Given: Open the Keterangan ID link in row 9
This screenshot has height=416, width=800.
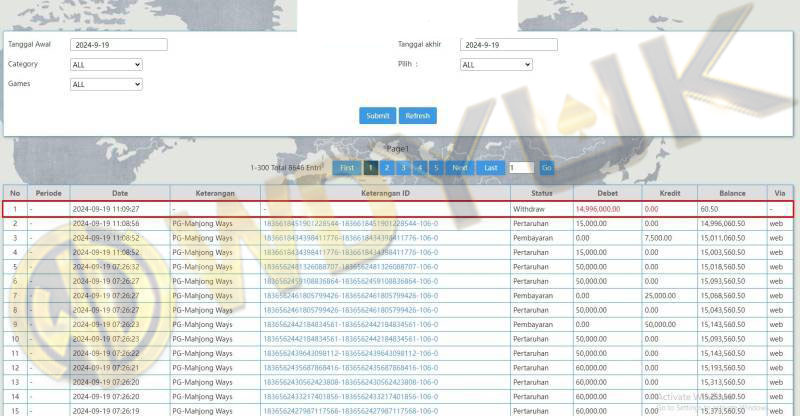Looking at the screenshot, I should (x=351, y=325).
